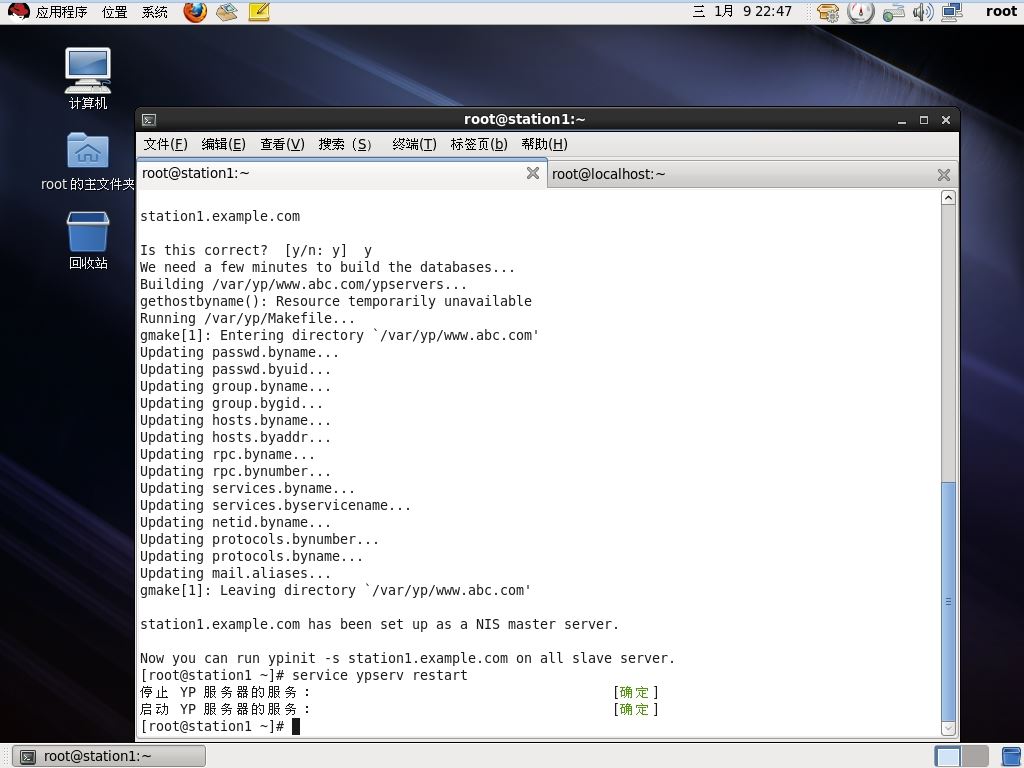Select the root@station1:~ tab
Viewport: 1024px width, 768px height.
[341, 173]
